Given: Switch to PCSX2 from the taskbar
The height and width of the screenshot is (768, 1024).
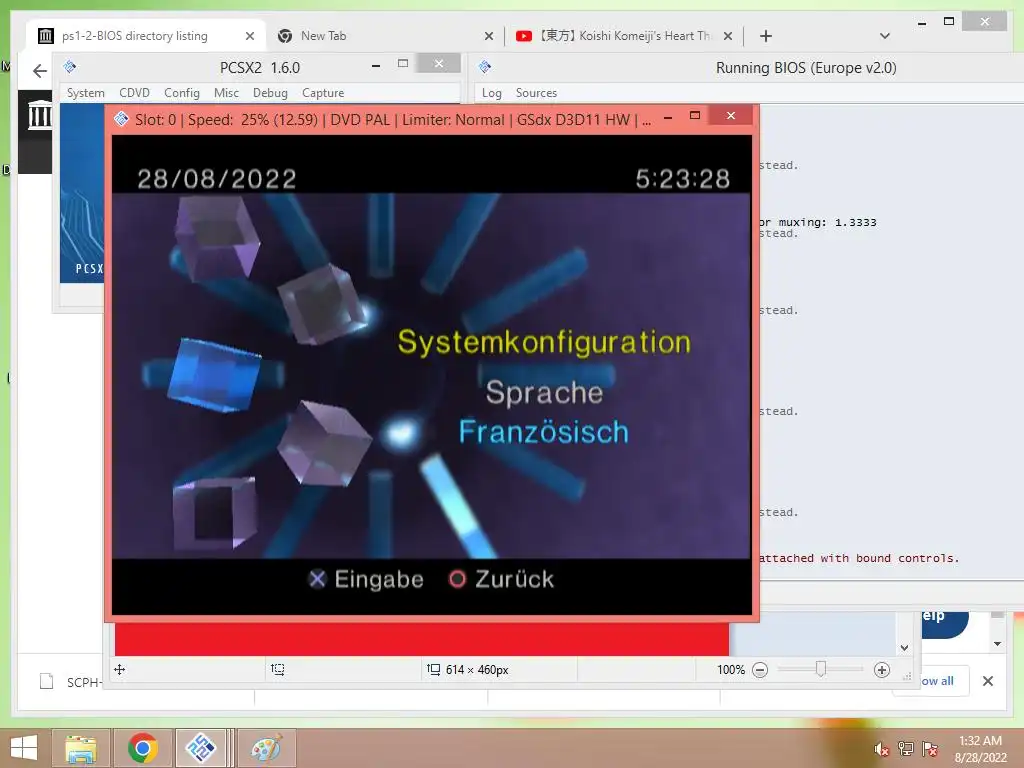Looking at the screenshot, I should (201, 748).
